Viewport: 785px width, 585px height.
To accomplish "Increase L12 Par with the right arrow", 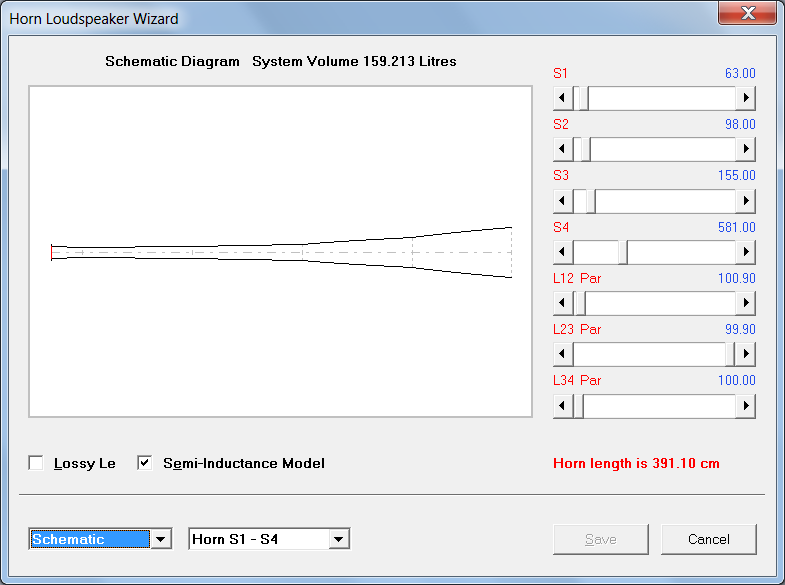I will pyautogui.click(x=745, y=303).
